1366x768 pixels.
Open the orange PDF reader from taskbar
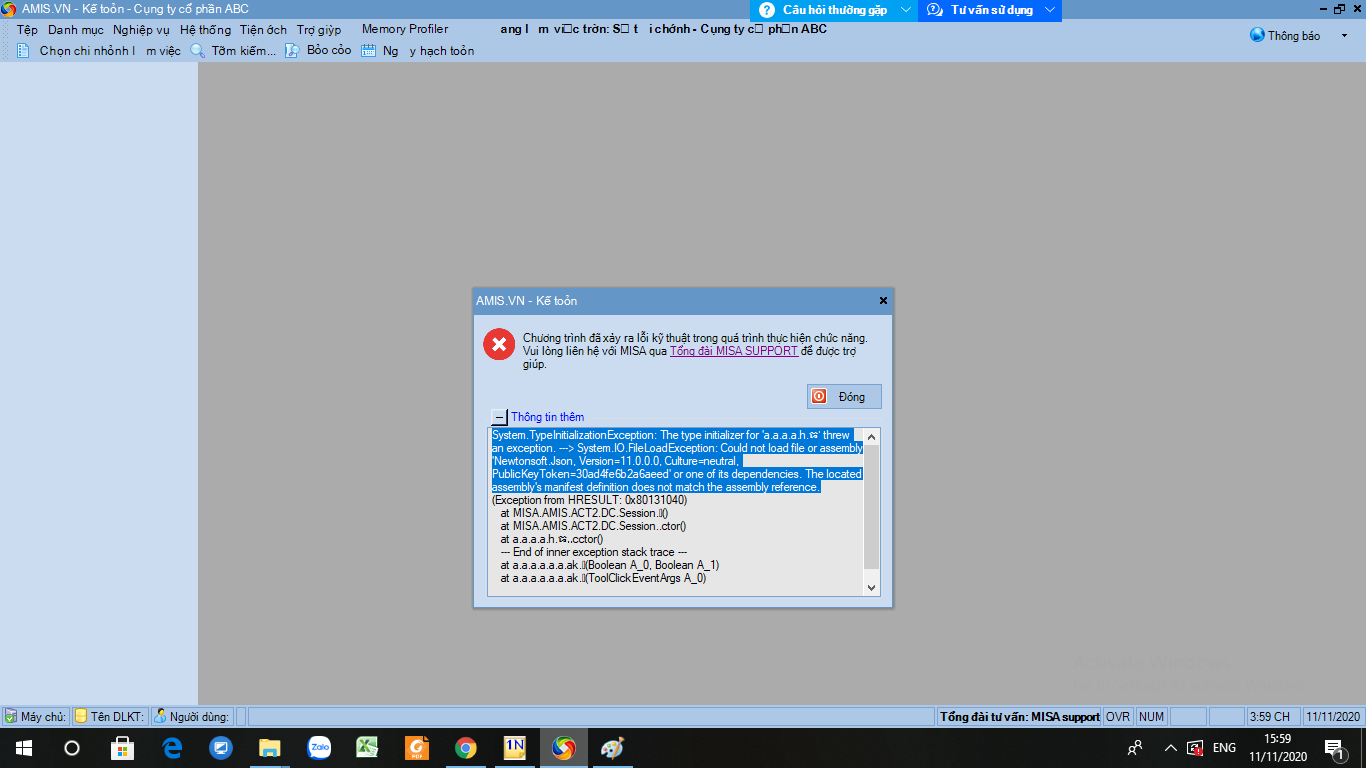[417, 748]
